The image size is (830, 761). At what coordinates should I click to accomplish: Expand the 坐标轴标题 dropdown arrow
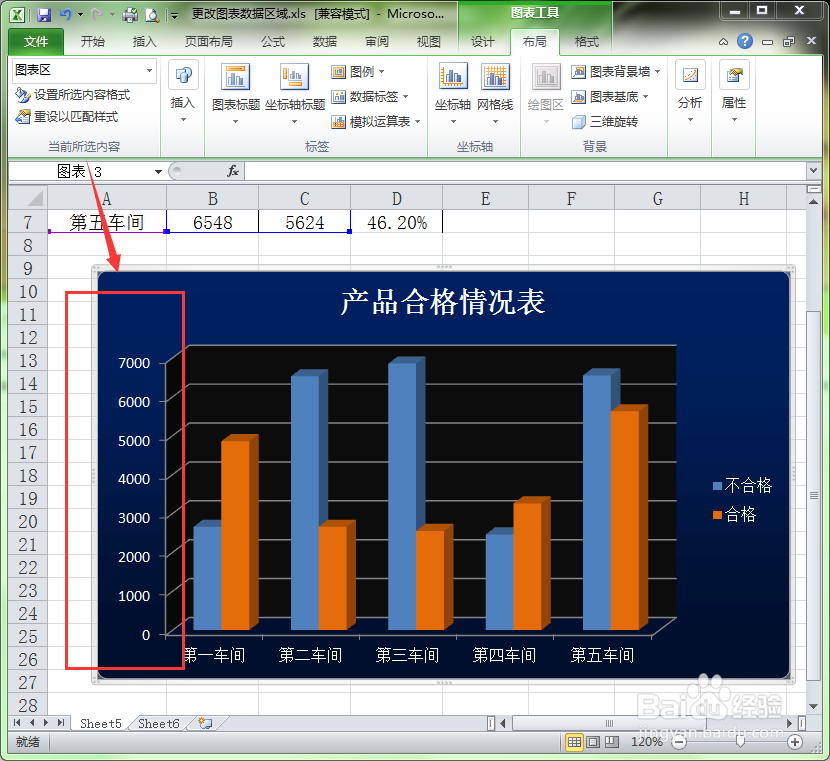[x=294, y=122]
